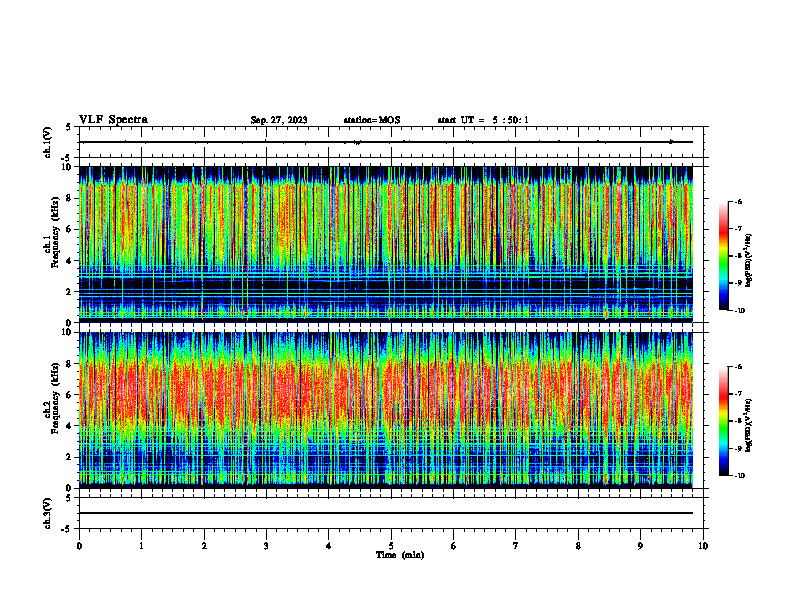Click time axis tick label "3"

266,546
